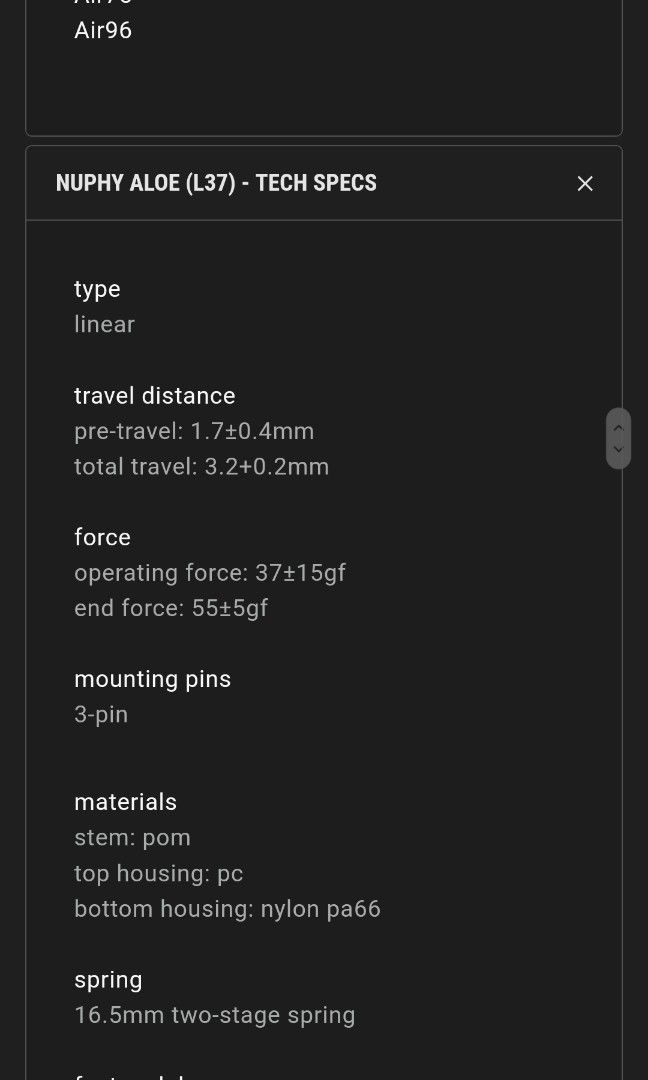Select the pre-travel 1.7±0.4mm line
The image size is (648, 1080).
pyautogui.click(x=194, y=431)
